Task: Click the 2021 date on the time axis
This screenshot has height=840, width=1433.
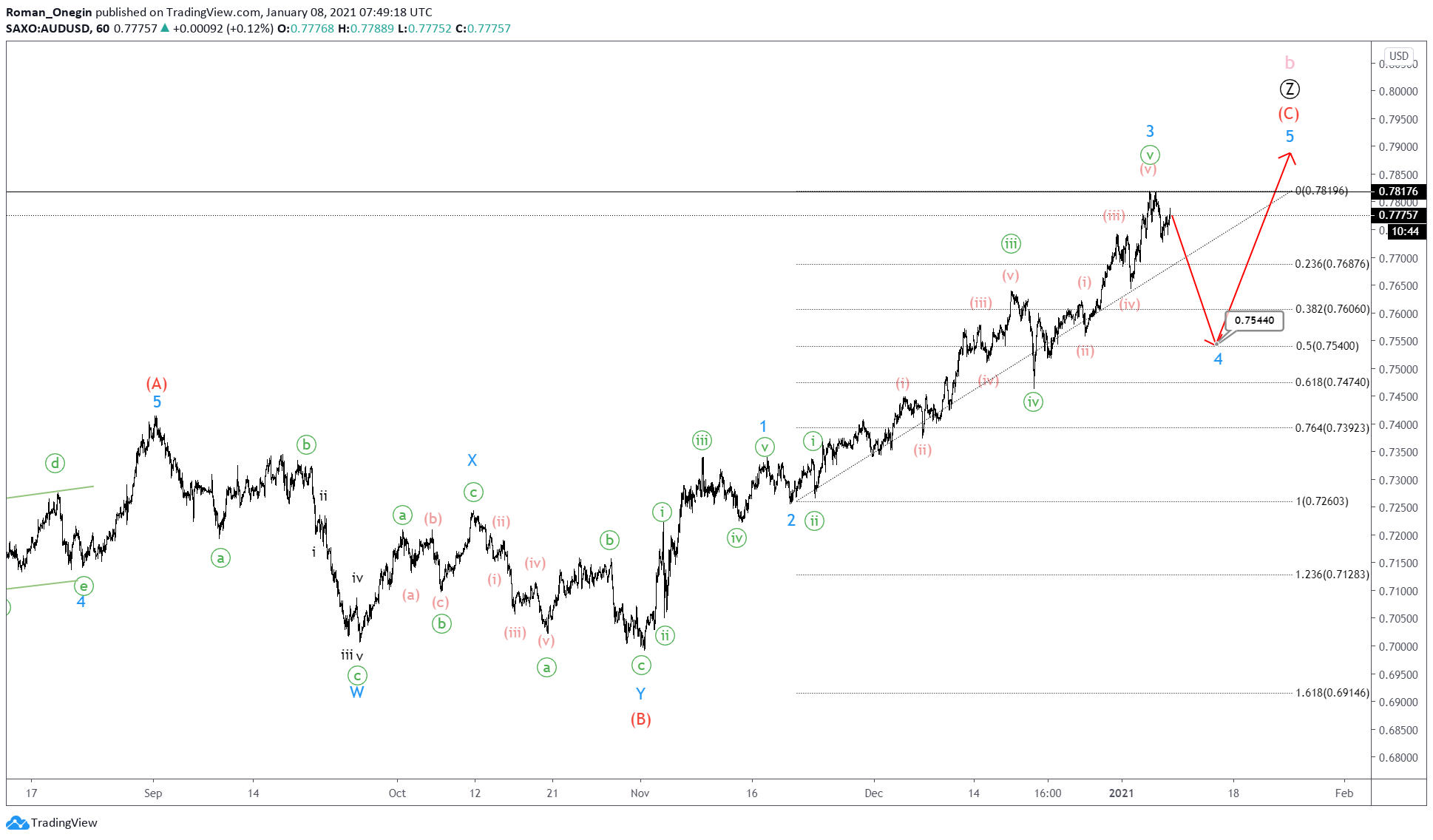Action: click(x=1121, y=793)
